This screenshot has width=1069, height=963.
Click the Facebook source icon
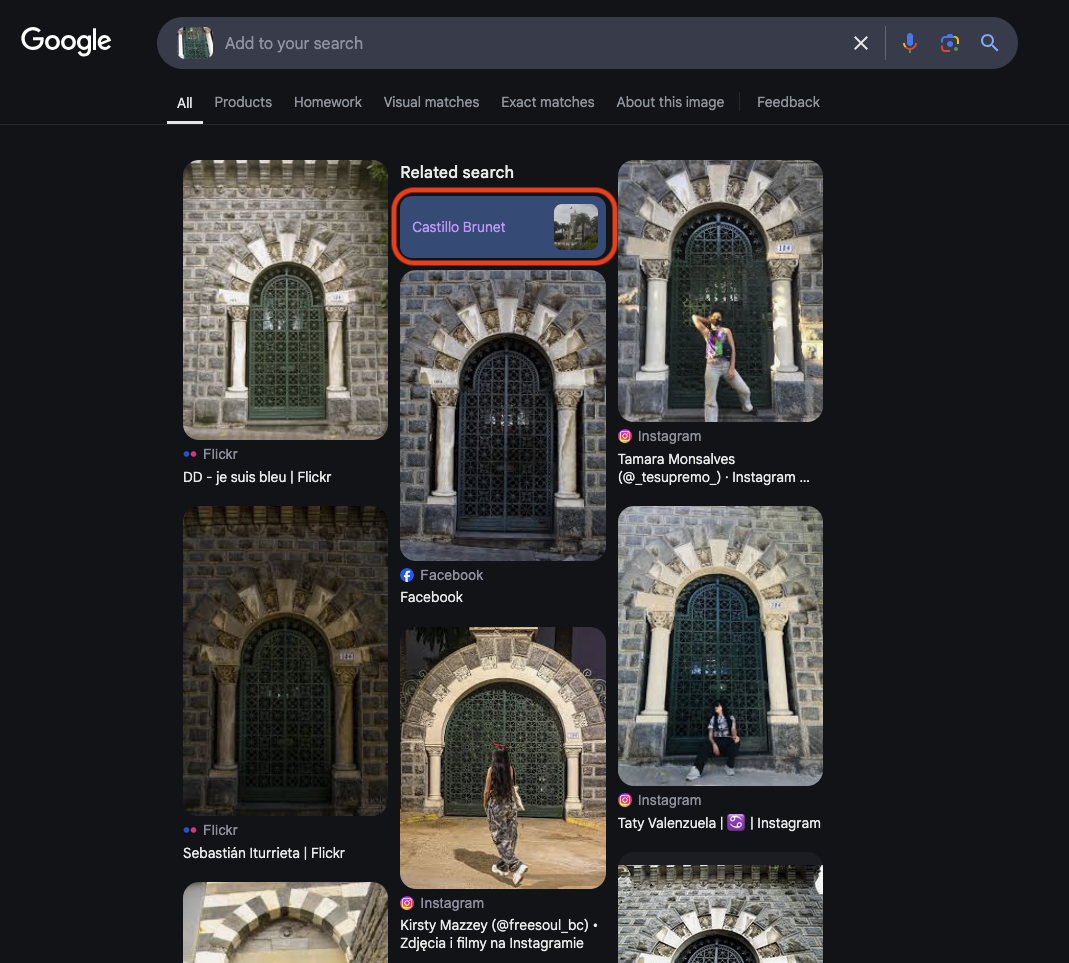407,575
